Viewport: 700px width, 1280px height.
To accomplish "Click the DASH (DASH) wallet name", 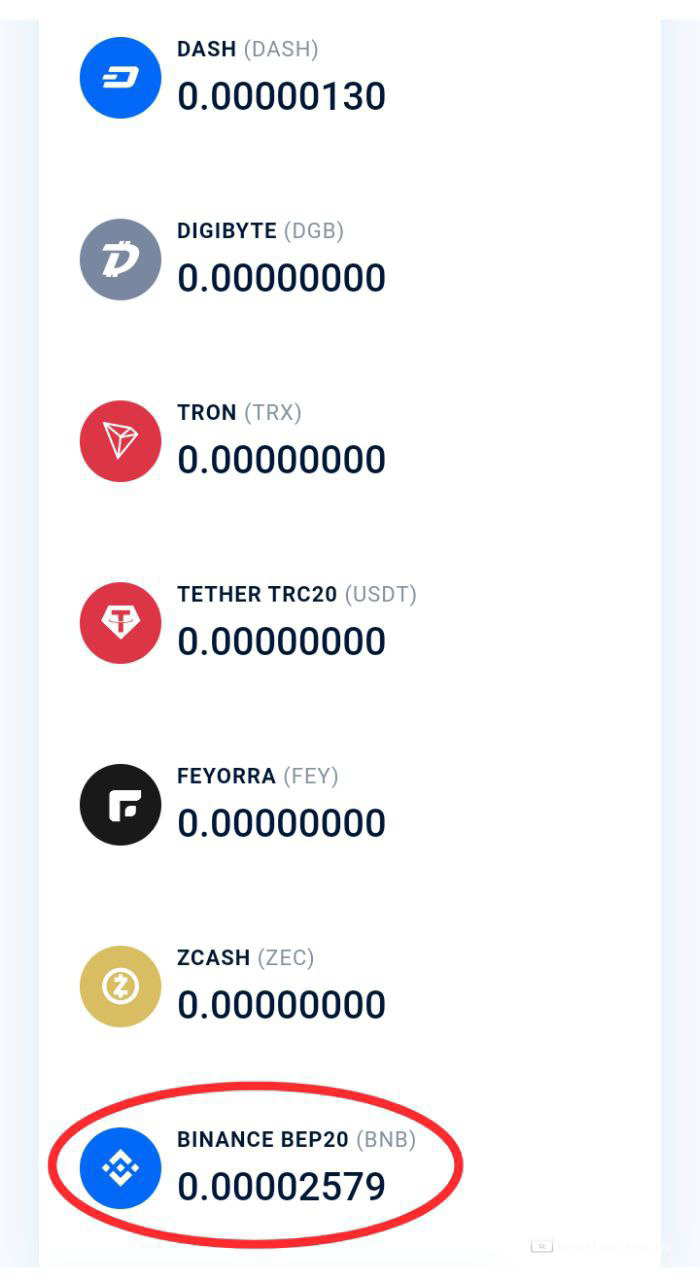I will [247, 49].
